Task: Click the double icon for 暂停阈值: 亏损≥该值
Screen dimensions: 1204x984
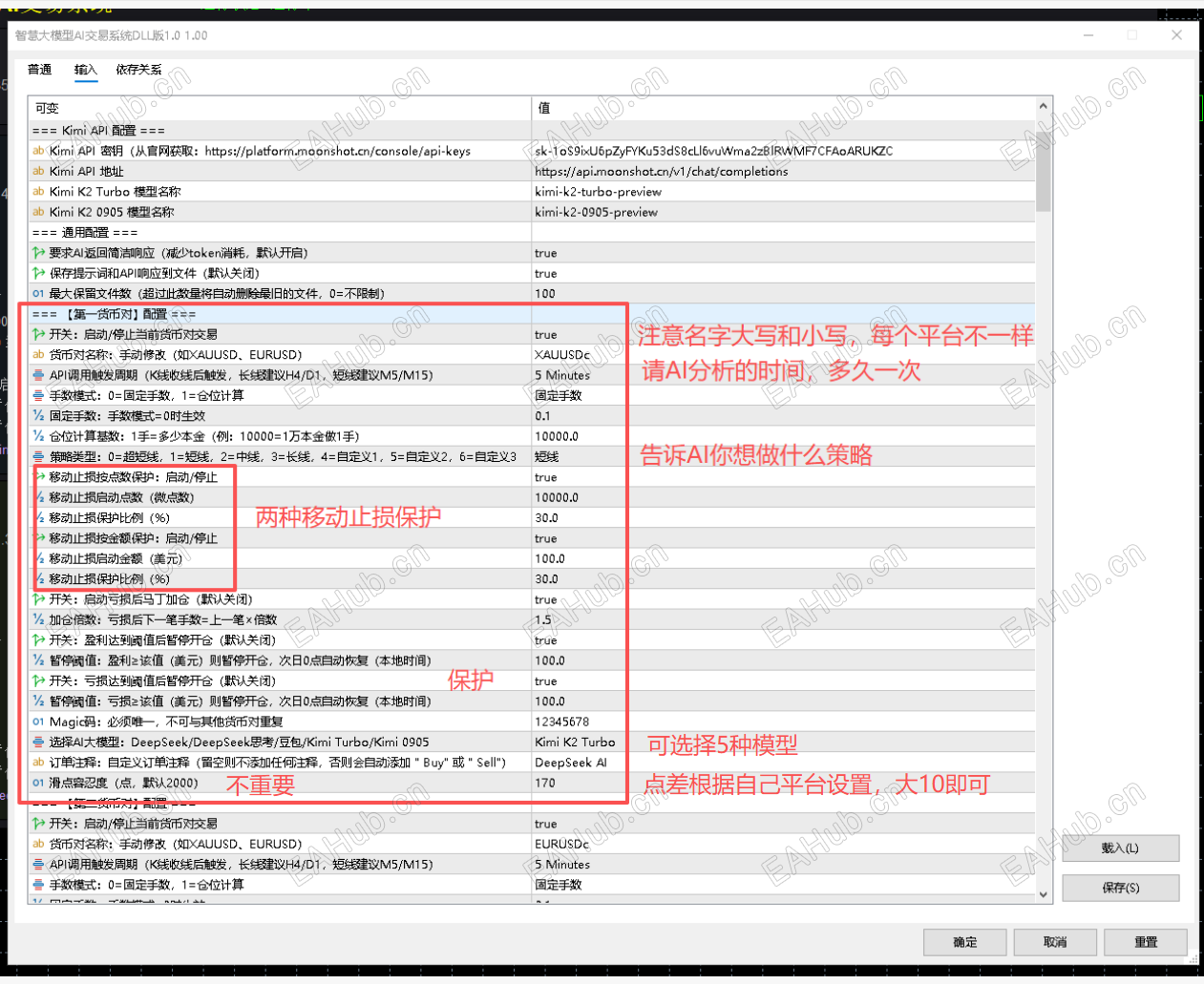Action: click(x=38, y=701)
